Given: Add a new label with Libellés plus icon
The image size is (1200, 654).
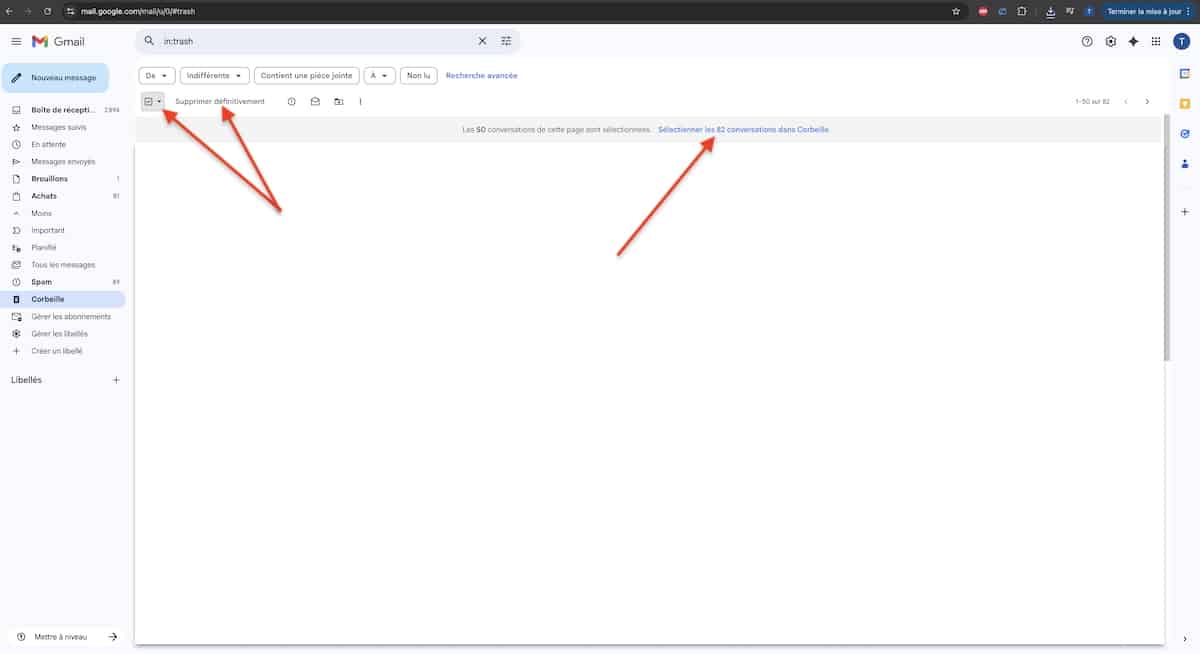Looking at the screenshot, I should [x=116, y=380].
